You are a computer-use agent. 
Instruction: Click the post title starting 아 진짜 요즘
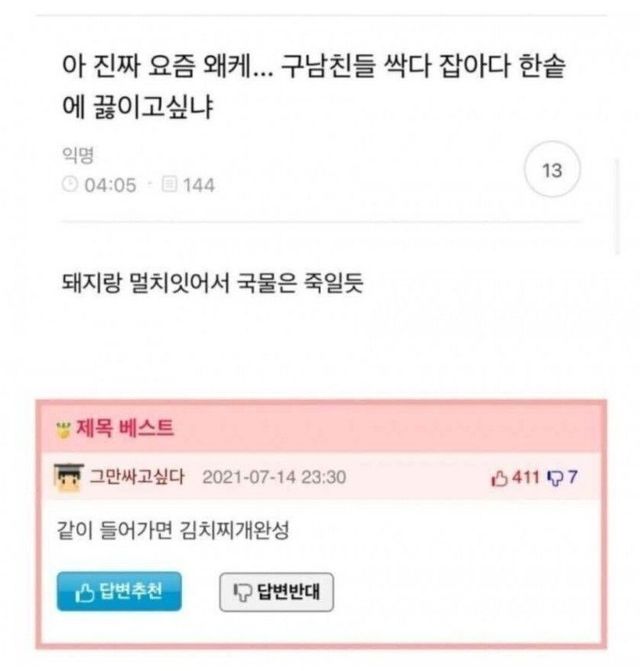314,86
